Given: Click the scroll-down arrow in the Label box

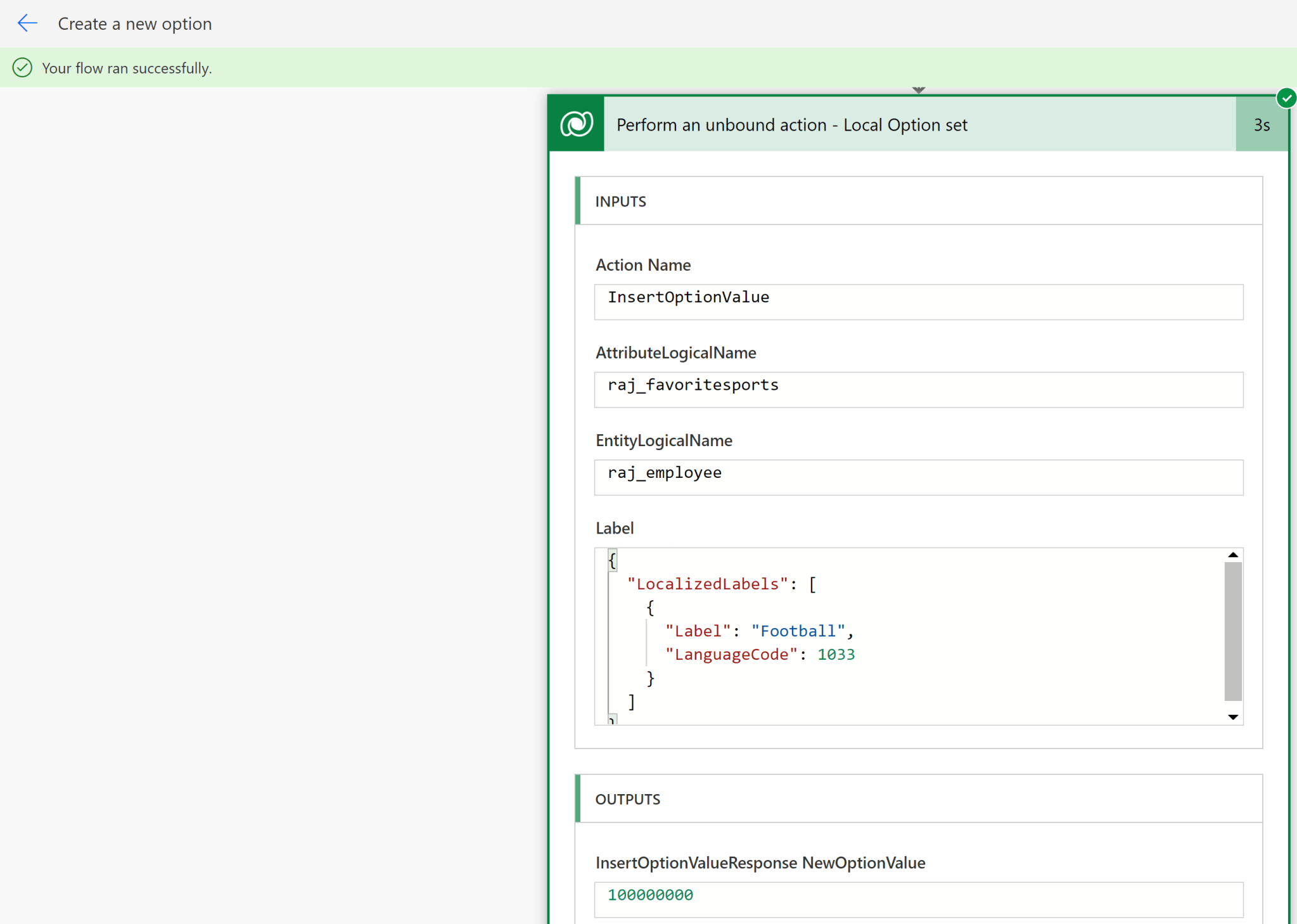Looking at the screenshot, I should (1232, 717).
